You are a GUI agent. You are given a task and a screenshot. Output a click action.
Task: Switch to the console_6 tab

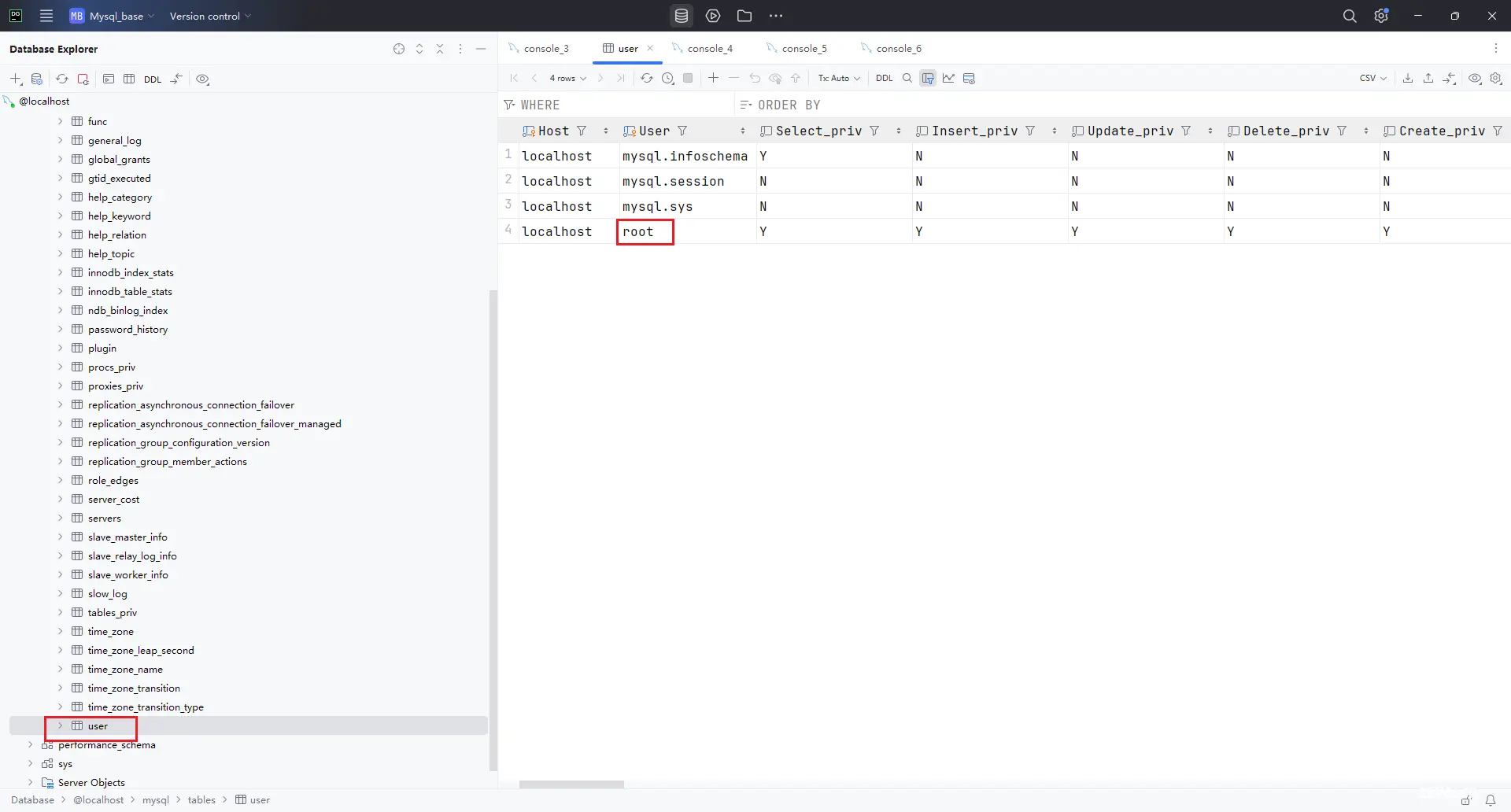[892, 48]
